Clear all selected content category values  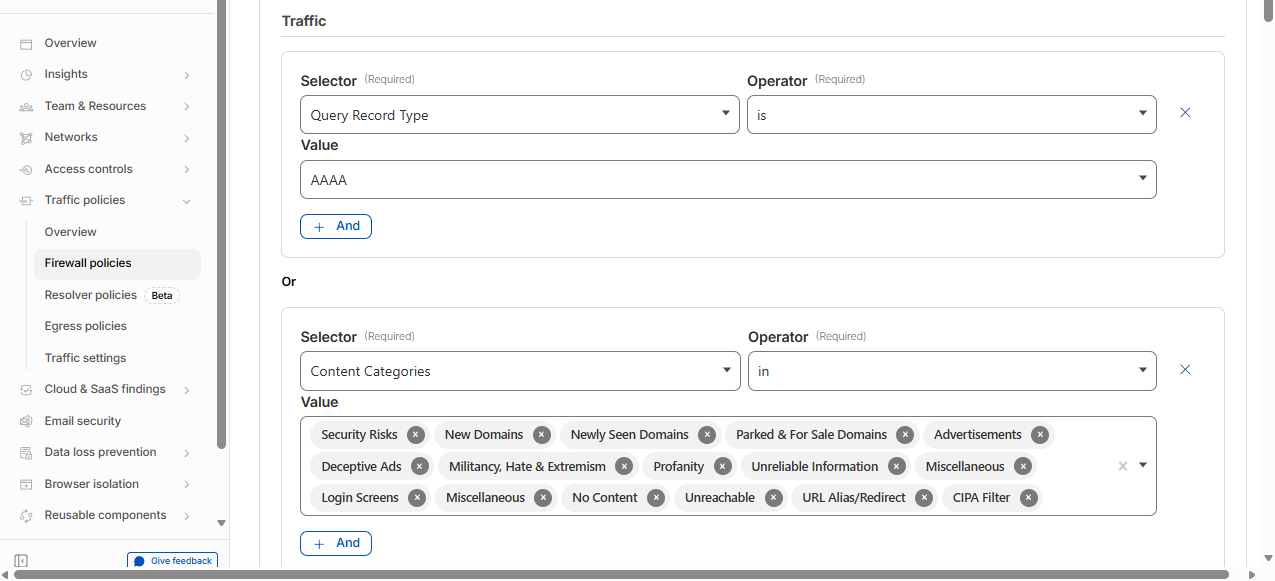(1122, 466)
